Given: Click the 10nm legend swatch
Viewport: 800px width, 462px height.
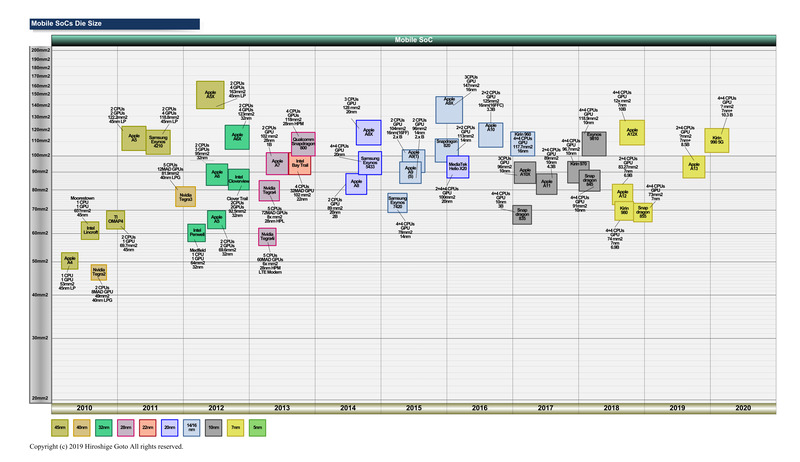Looking at the screenshot, I should point(213,427).
